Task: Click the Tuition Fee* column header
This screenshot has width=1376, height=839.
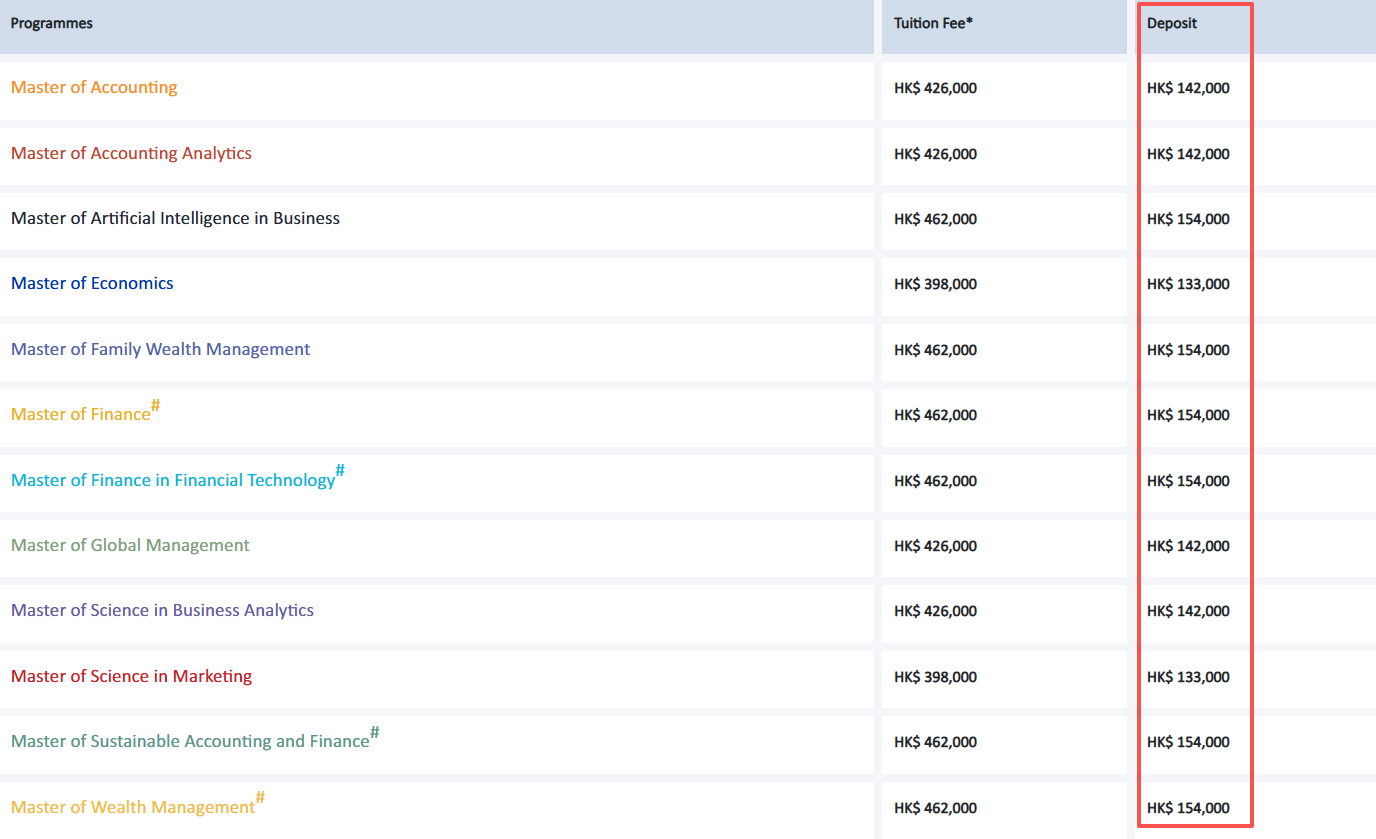Action: pyautogui.click(x=933, y=24)
